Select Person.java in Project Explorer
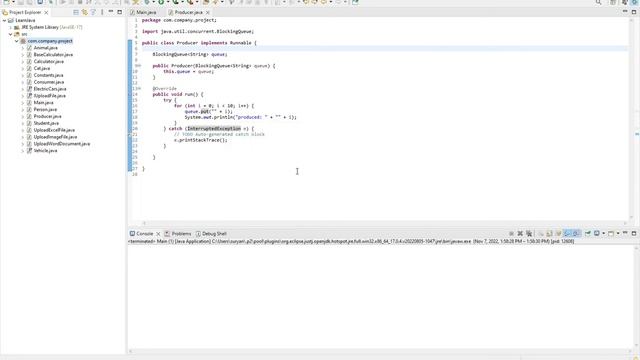This screenshot has width=640, height=360. 45,110
